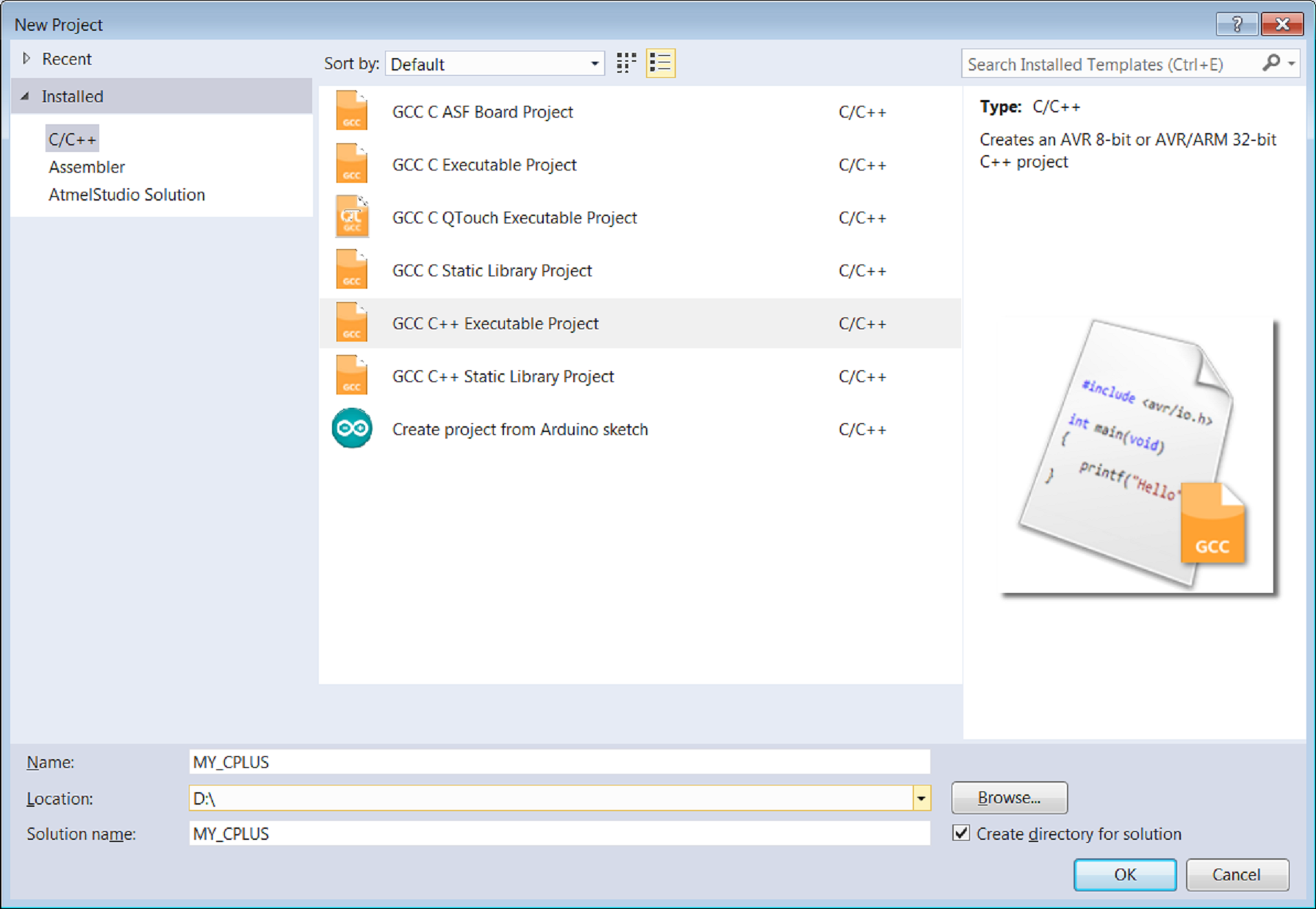Select the C/C++ category

(72, 139)
